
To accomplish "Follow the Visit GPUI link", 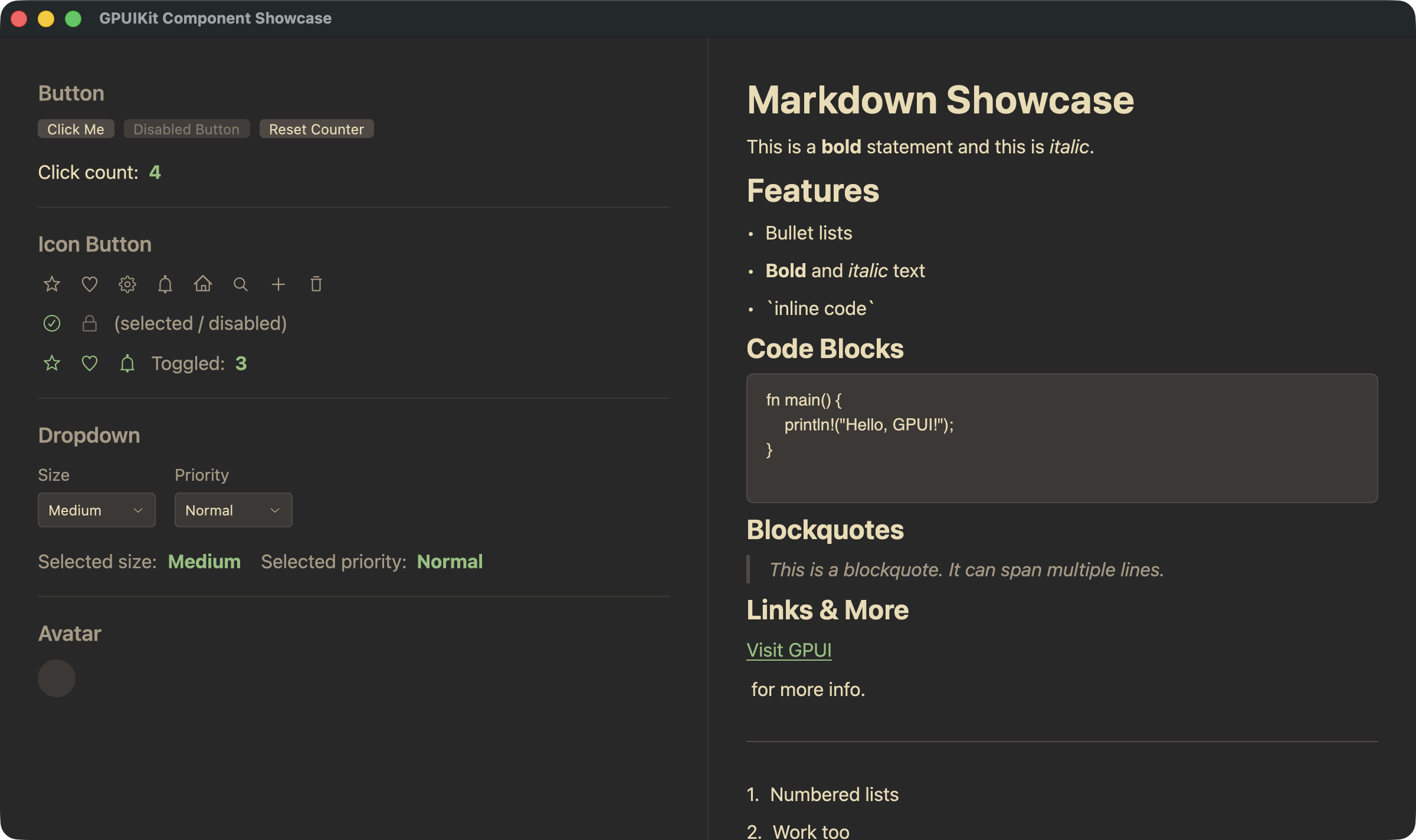I will point(789,650).
